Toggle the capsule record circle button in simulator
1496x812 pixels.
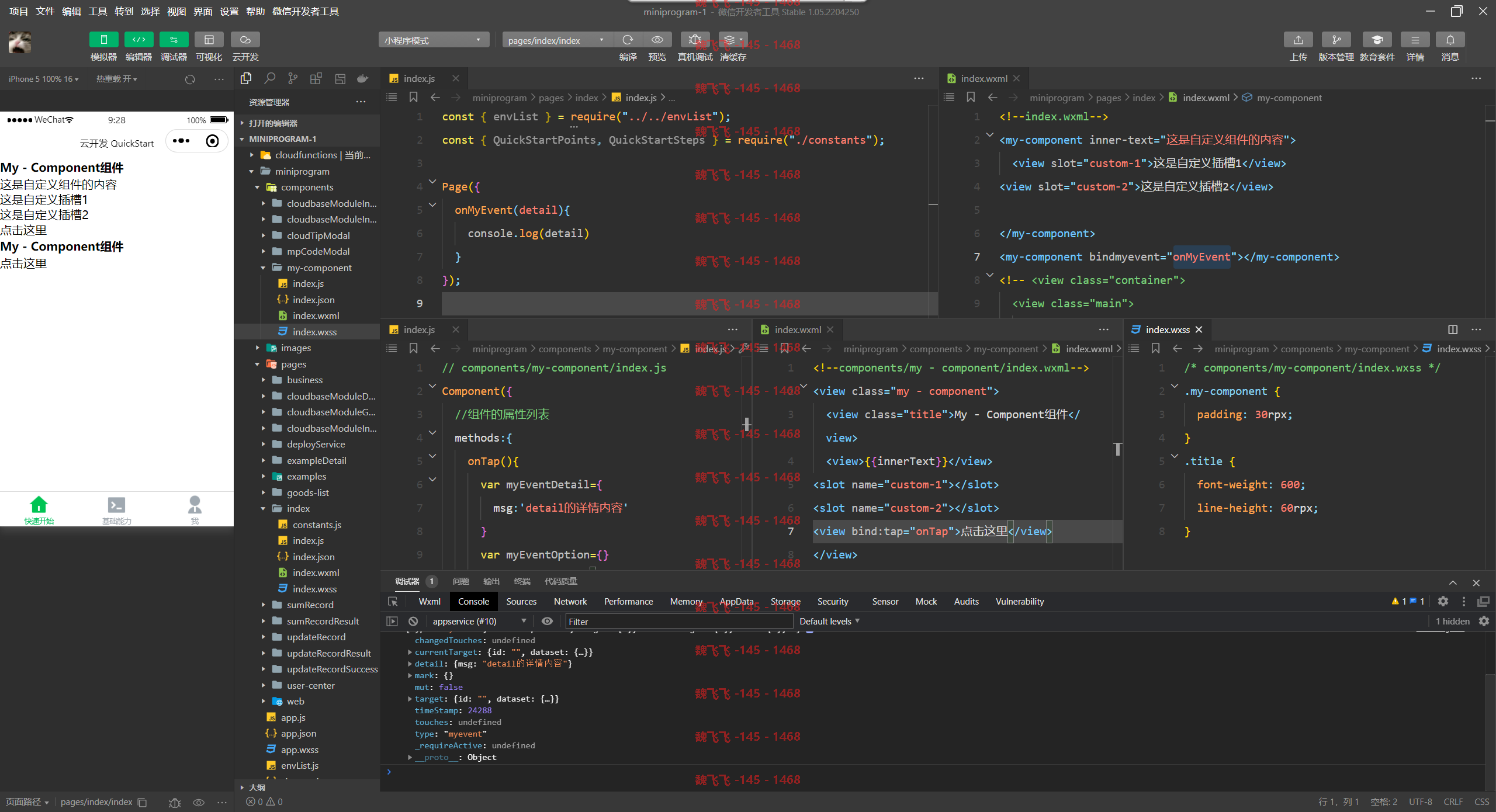point(213,141)
